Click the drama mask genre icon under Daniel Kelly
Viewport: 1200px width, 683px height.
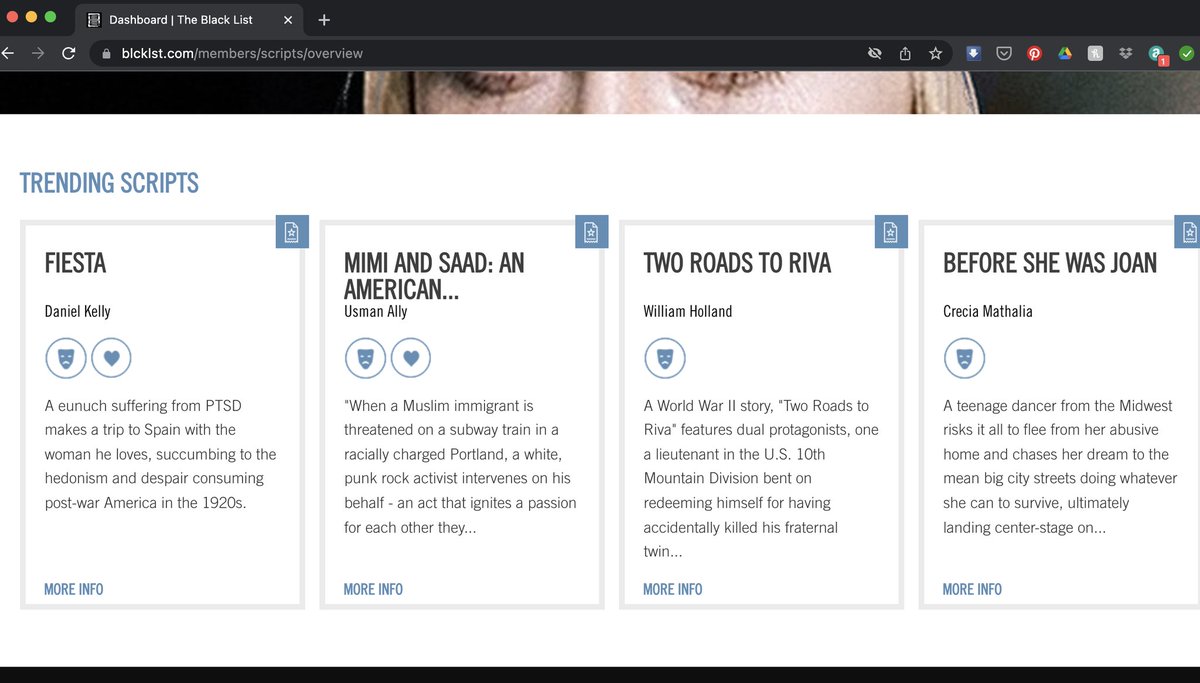pyautogui.click(x=65, y=358)
